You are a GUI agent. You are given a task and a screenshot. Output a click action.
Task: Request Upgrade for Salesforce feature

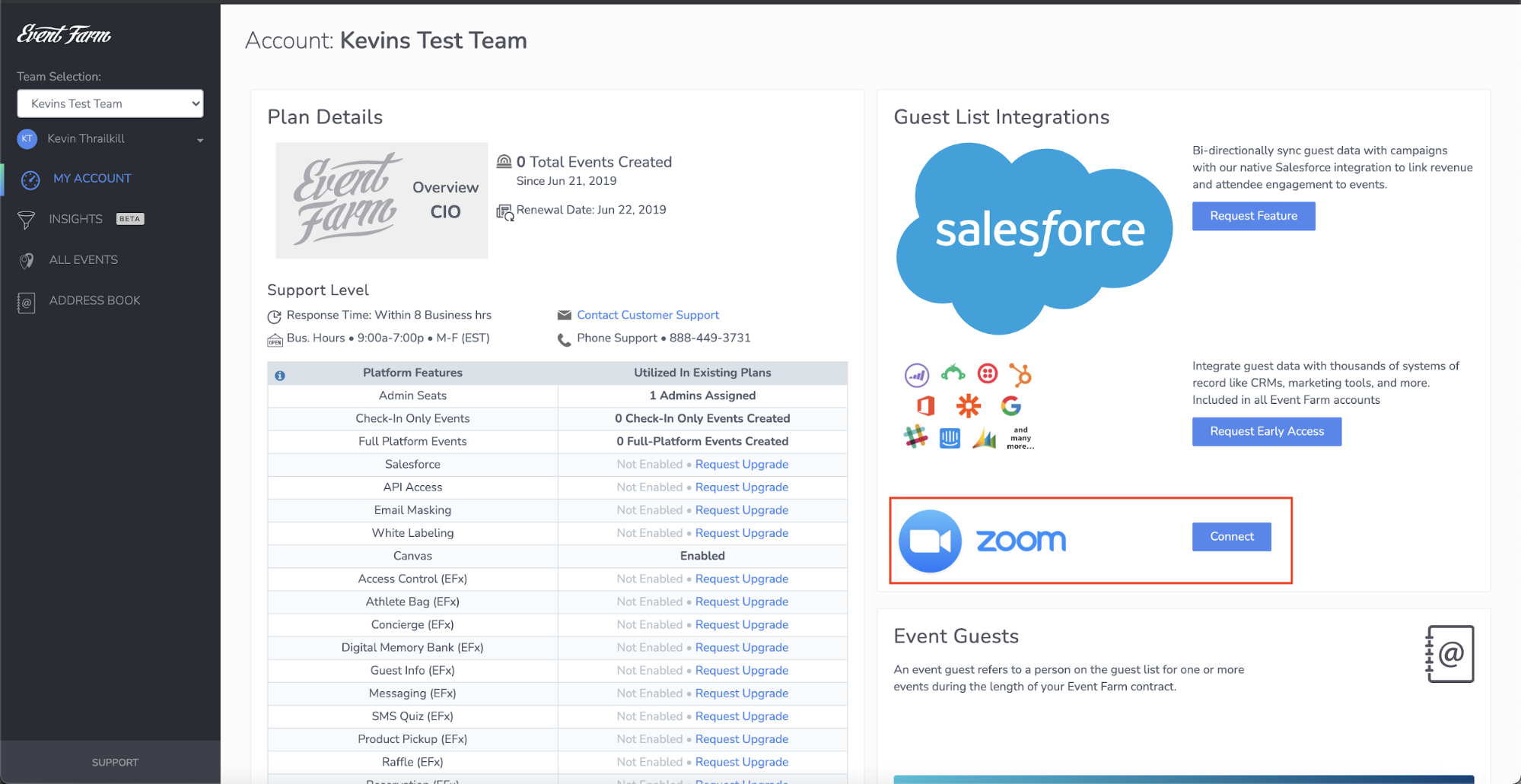[742, 464]
